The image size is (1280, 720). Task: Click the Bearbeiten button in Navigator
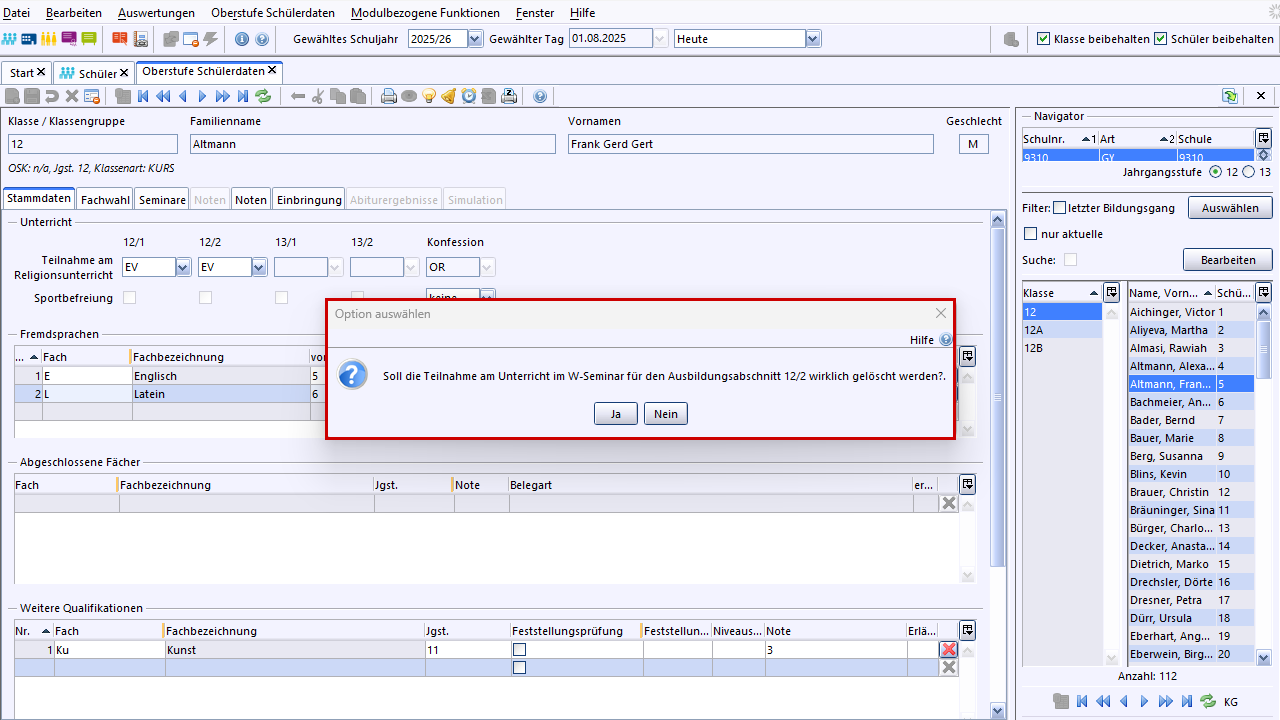pyautogui.click(x=1228, y=260)
